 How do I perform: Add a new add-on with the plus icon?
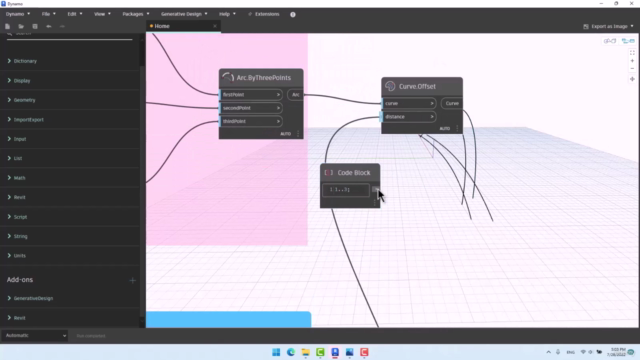coord(132,280)
